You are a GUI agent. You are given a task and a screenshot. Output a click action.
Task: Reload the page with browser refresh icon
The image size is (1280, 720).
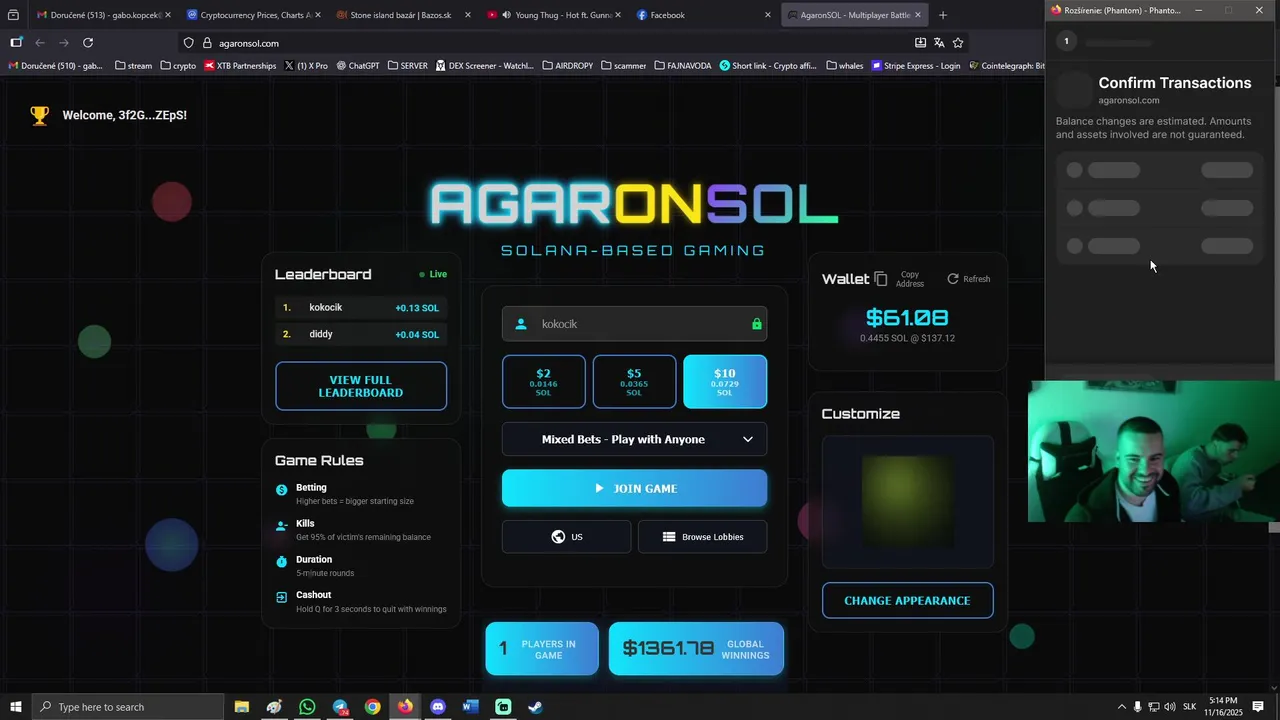pyautogui.click(x=88, y=43)
